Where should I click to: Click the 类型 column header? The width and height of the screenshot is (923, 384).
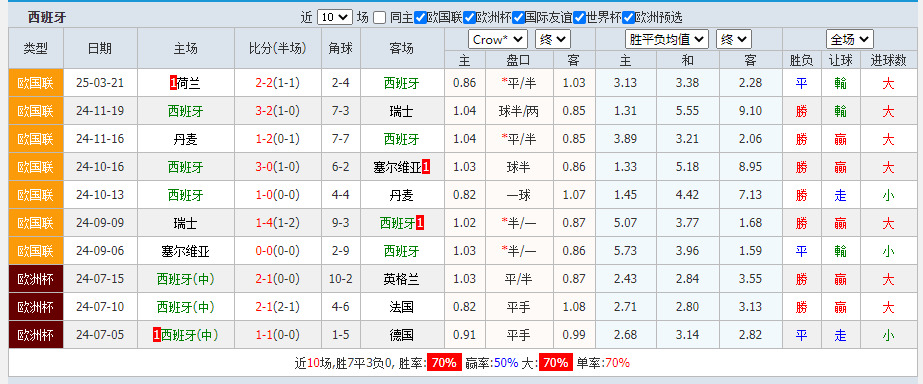coord(36,48)
